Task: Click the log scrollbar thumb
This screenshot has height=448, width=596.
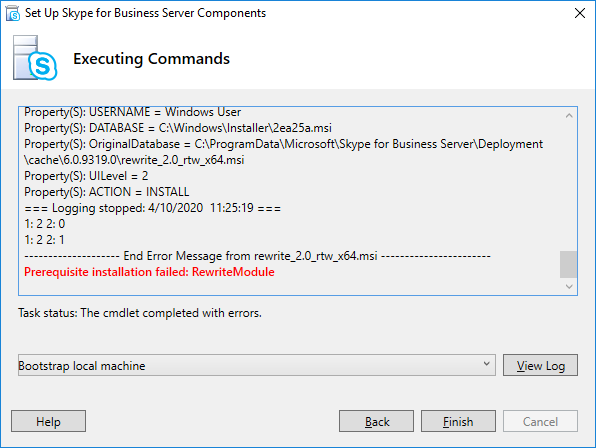Action: coord(569,264)
